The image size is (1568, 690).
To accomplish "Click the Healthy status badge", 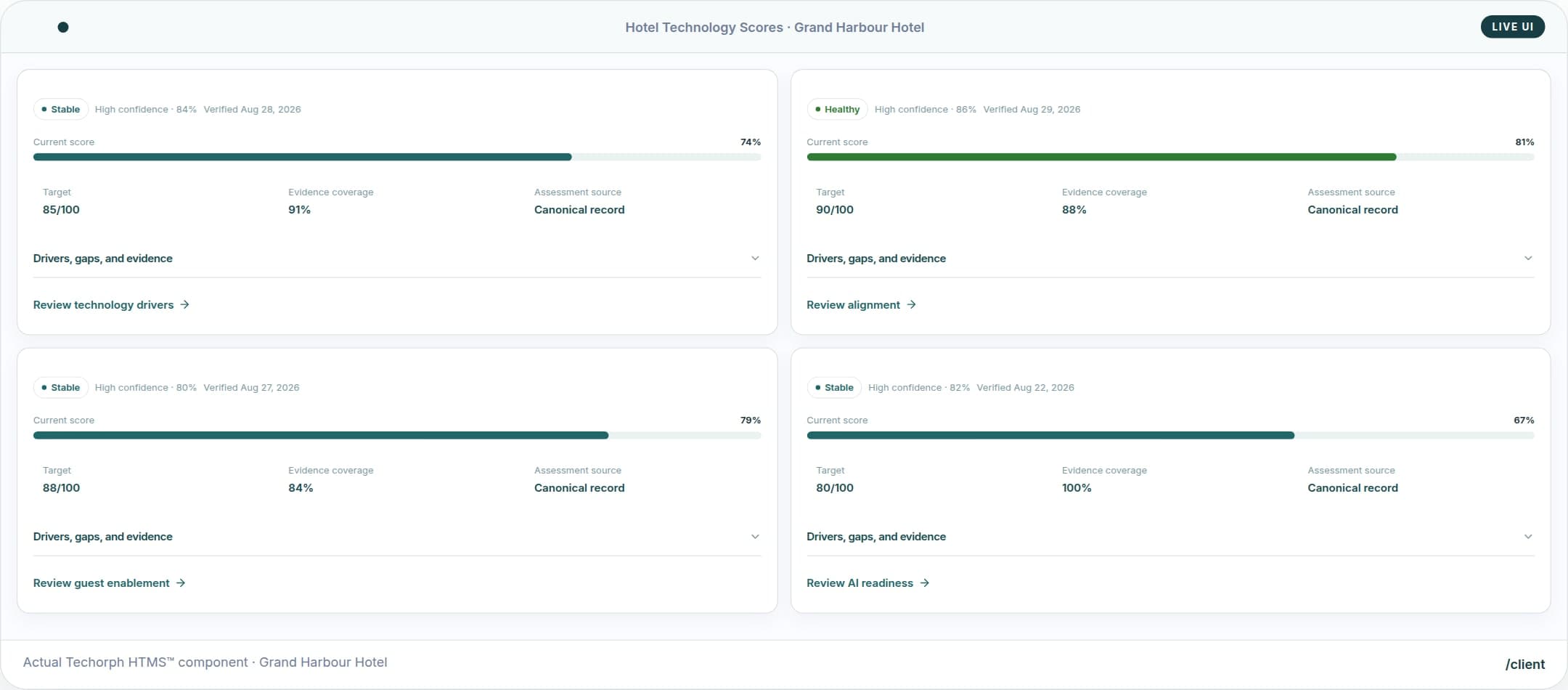I will point(837,110).
